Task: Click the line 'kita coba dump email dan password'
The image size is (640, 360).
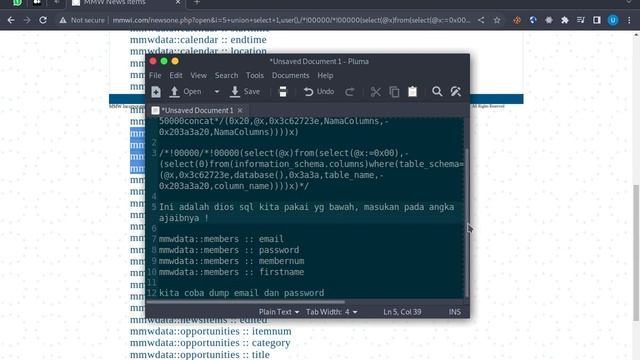Action: click(x=241, y=293)
